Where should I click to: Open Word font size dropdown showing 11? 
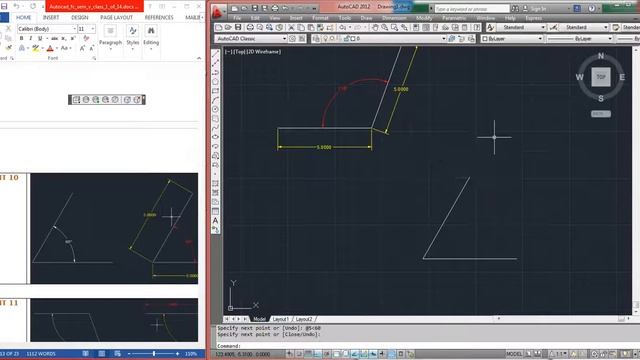(x=93, y=29)
